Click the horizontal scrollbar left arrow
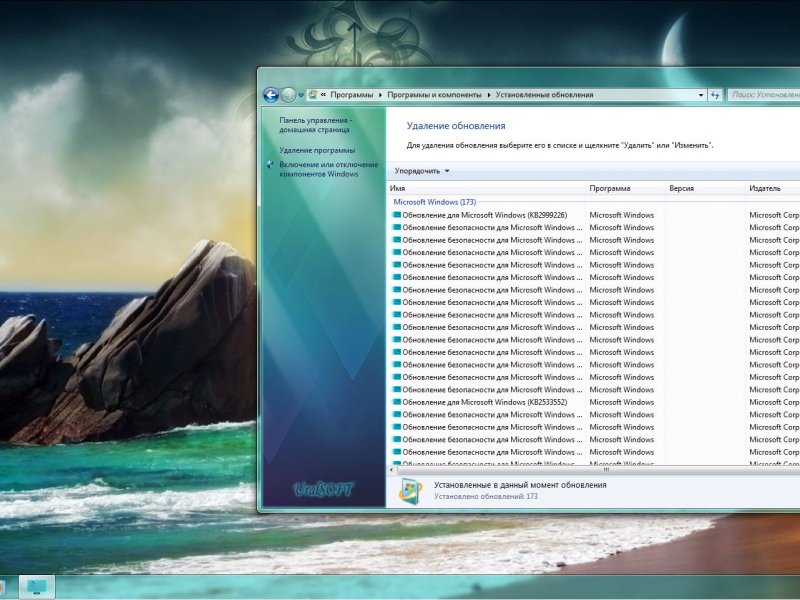The height and width of the screenshot is (600, 800). 392,469
